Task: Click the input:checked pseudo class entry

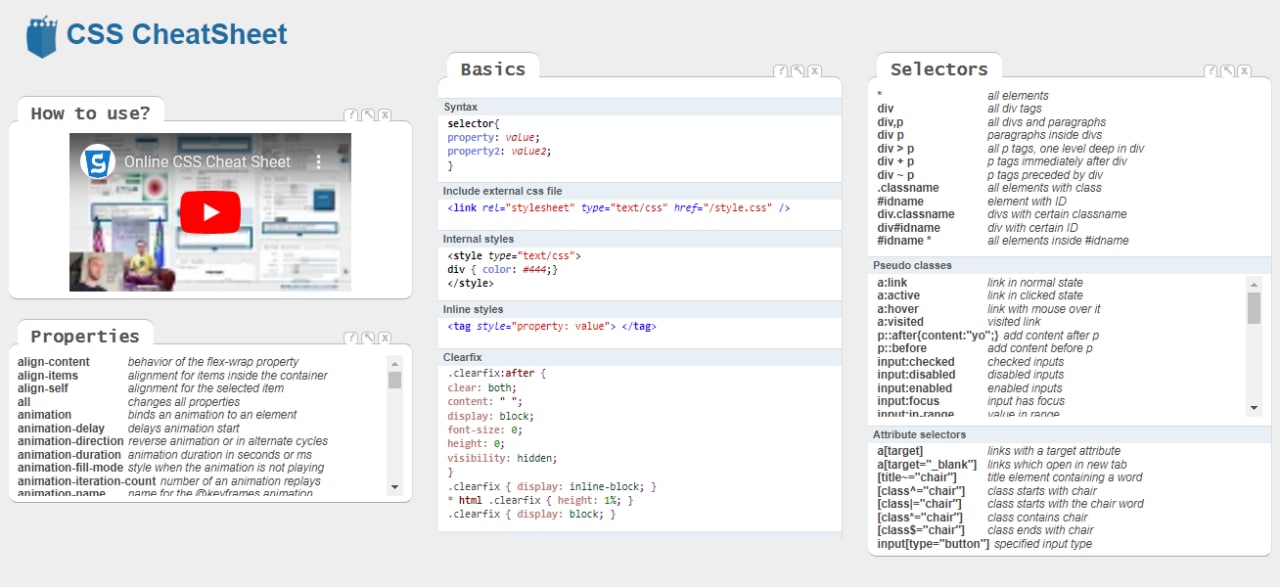Action: [916, 362]
